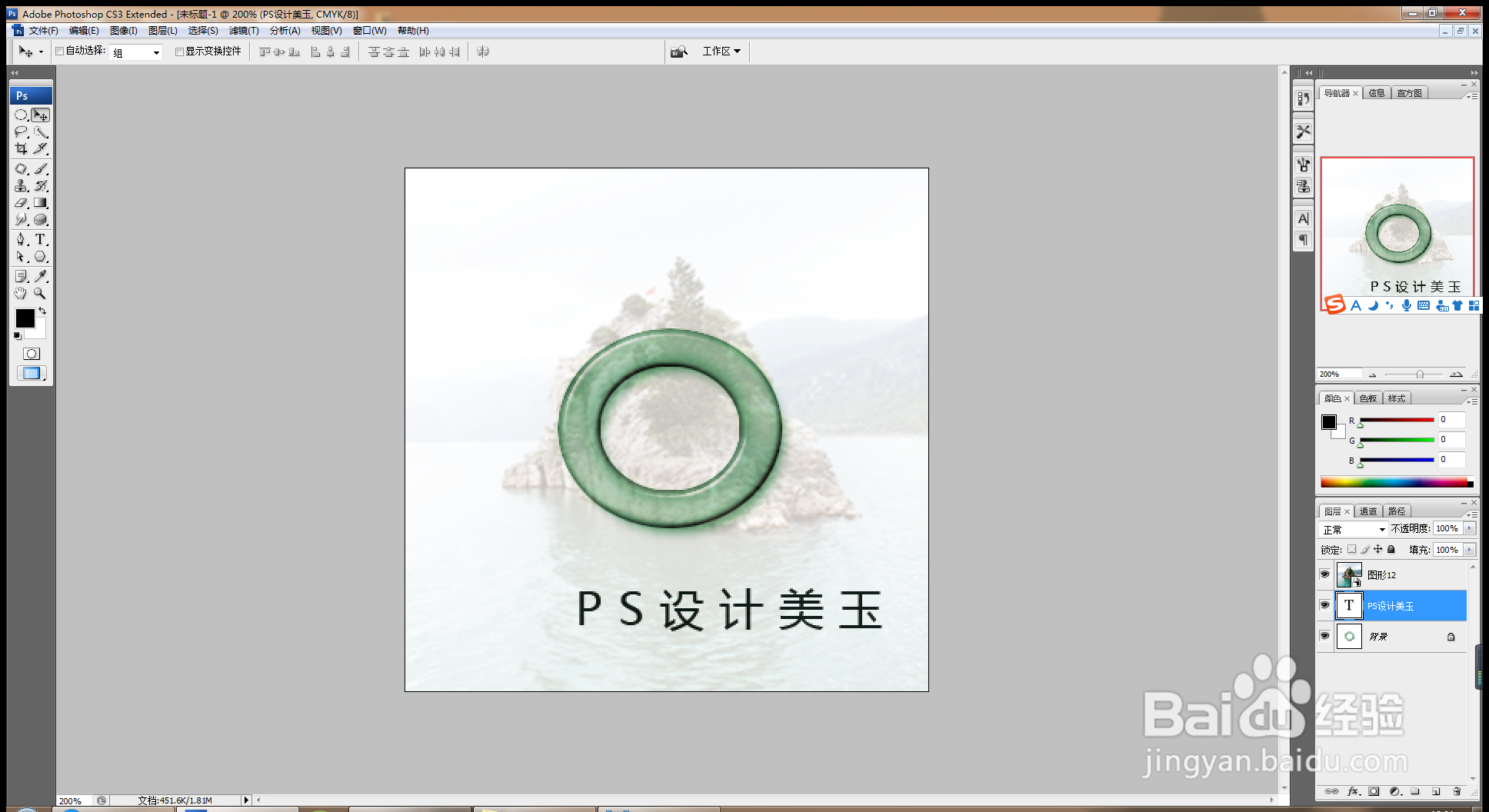
Task: Select the Move tool
Action: (x=41, y=114)
